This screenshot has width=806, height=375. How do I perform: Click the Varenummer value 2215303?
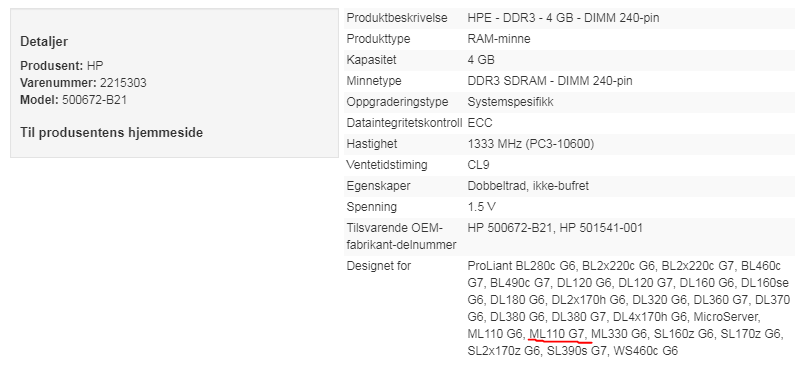click(x=123, y=83)
